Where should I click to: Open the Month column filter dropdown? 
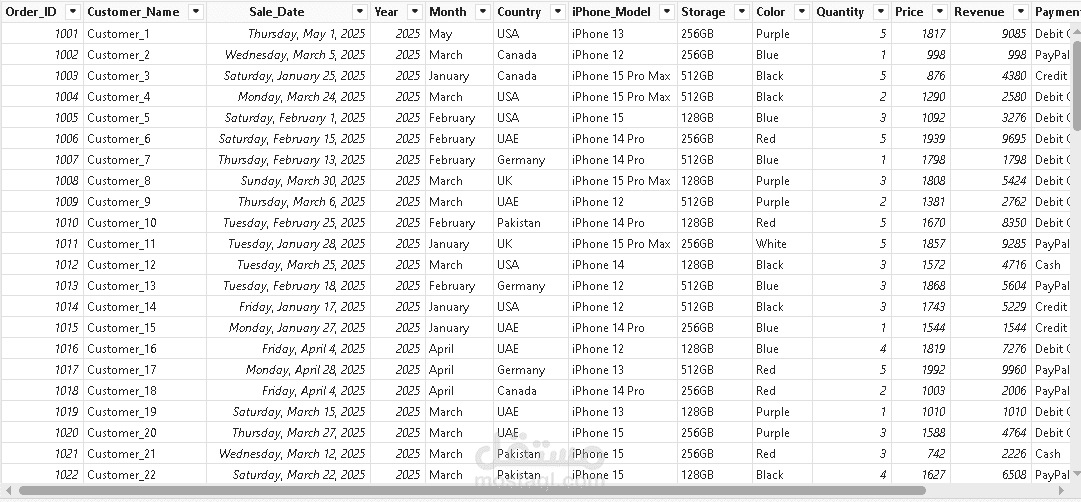(x=483, y=12)
